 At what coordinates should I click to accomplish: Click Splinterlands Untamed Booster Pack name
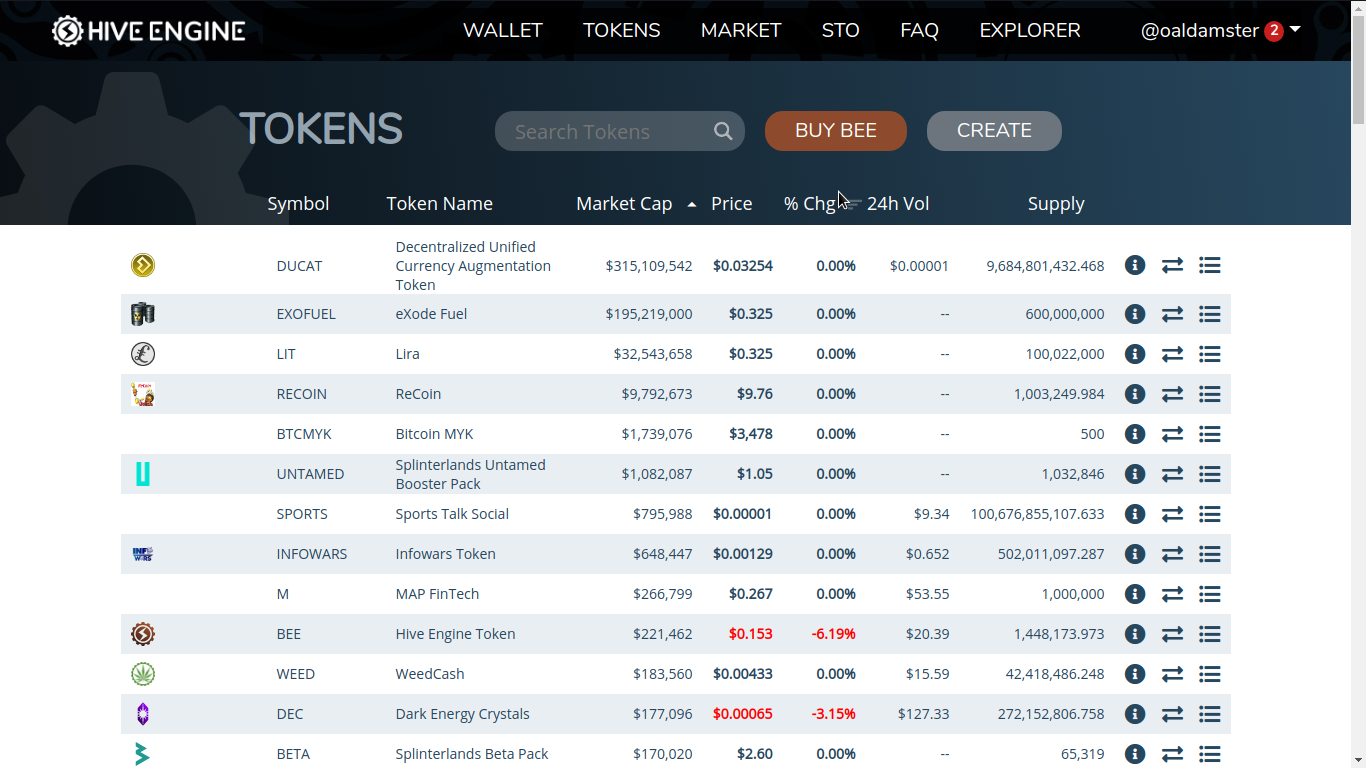[x=470, y=474]
